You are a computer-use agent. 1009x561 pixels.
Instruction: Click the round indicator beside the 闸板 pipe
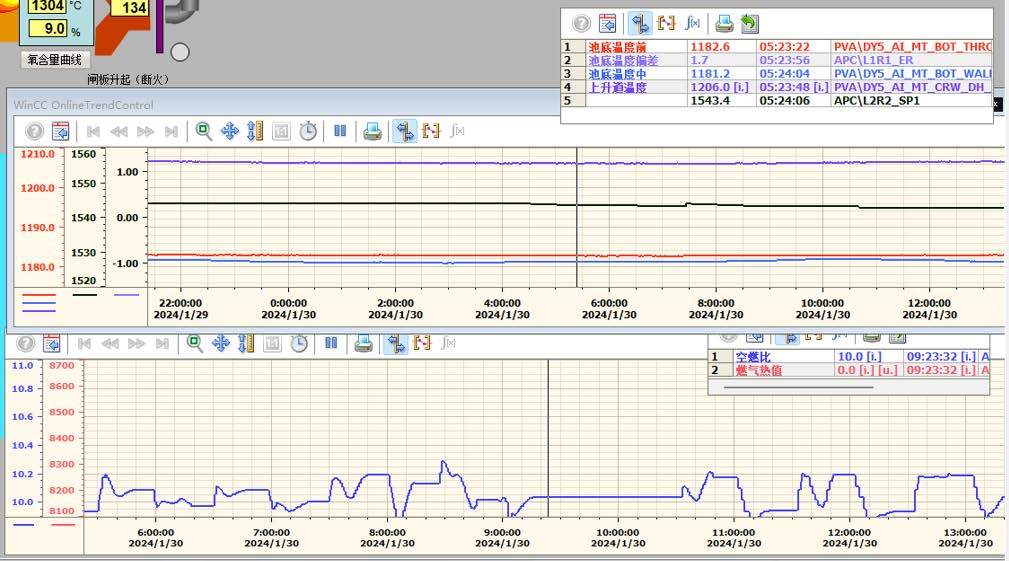[180, 51]
